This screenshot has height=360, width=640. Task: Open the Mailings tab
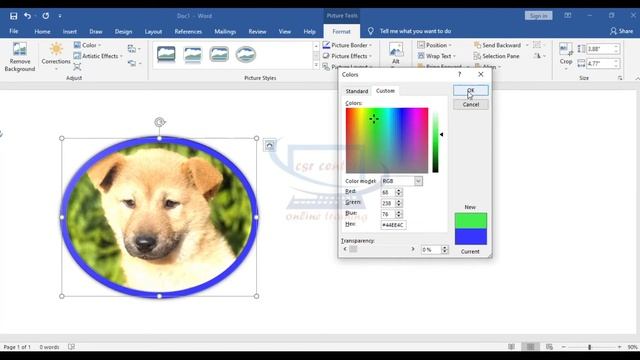225,31
